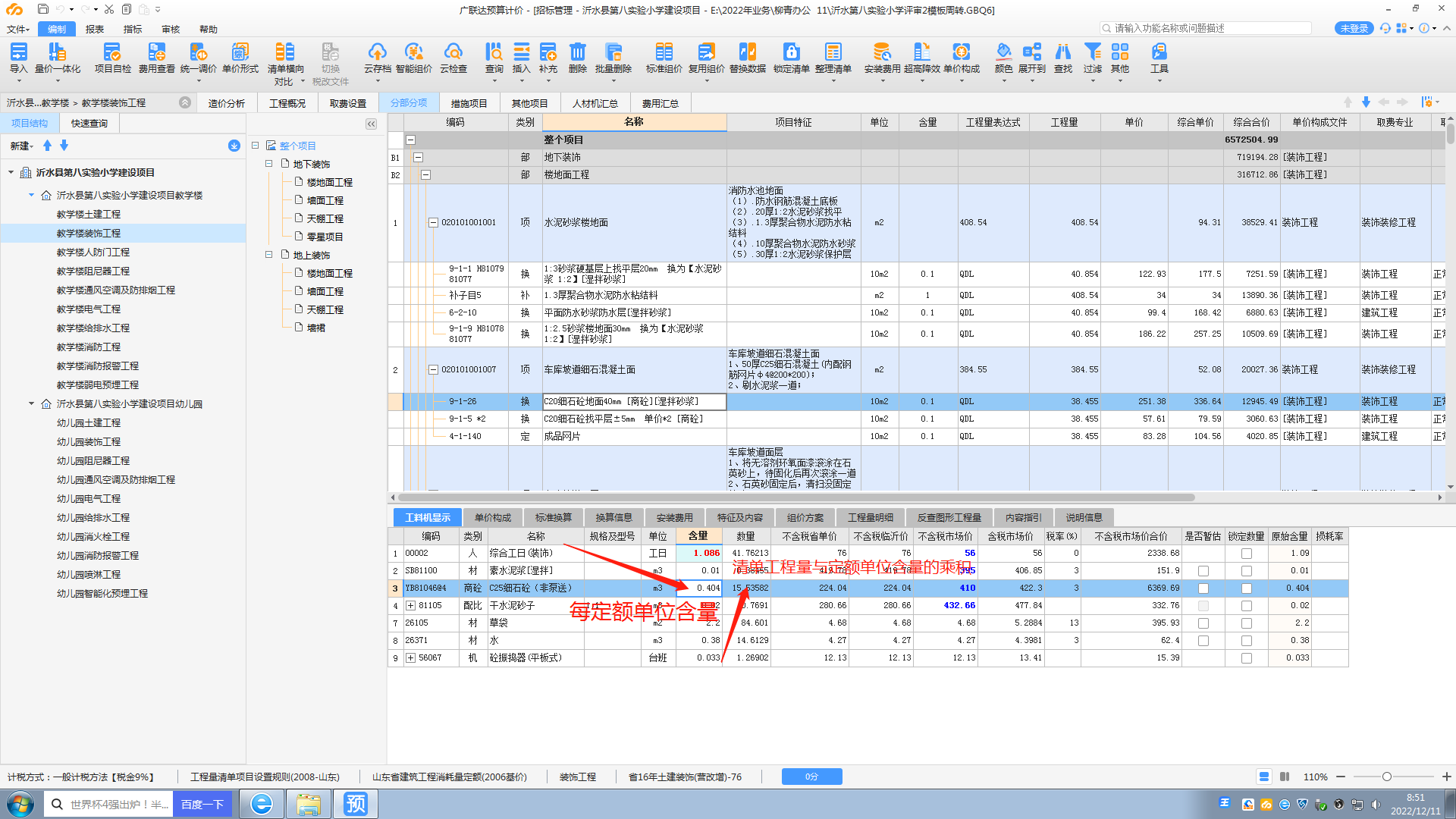Select 单价形式 unit price format
Image resolution: width=1456 pixels, height=819 pixels.
click(240, 58)
